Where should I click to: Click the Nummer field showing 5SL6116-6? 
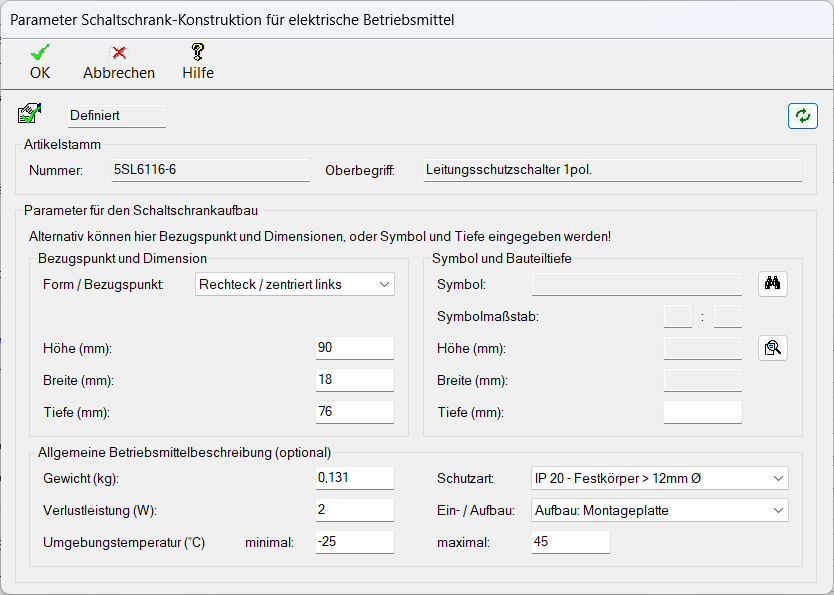(210, 170)
